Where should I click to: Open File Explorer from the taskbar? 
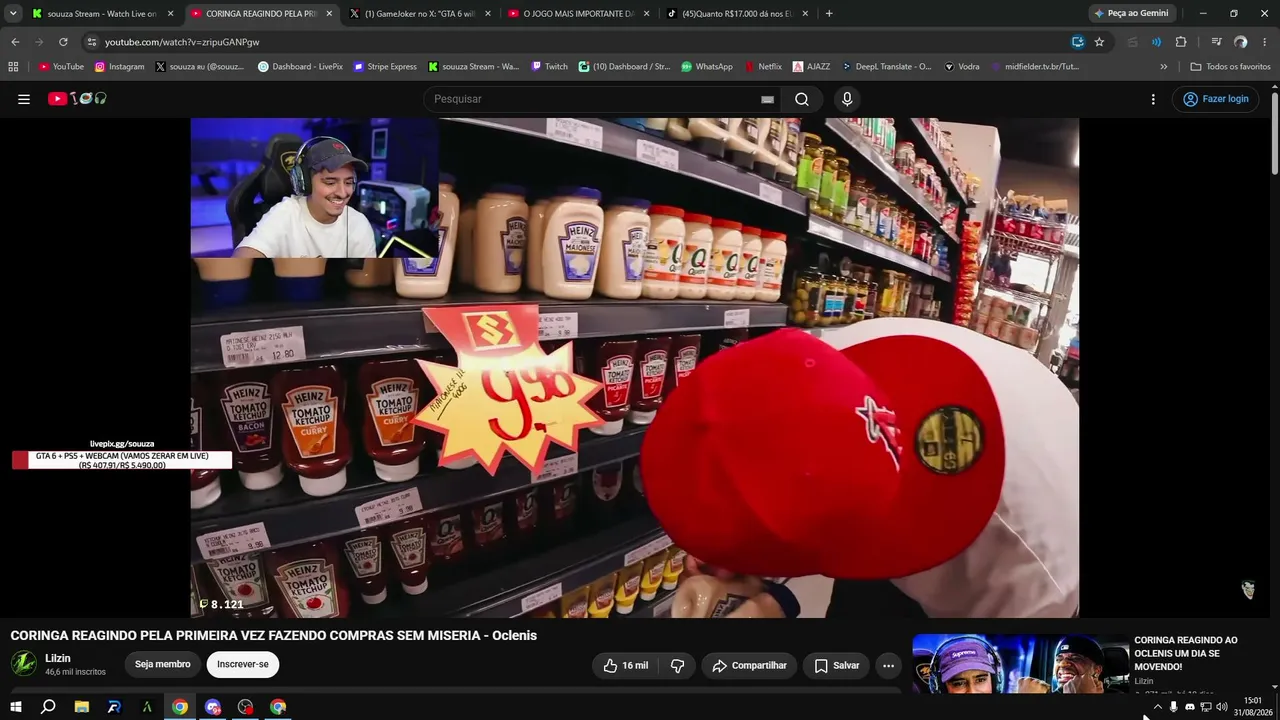click(82, 707)
